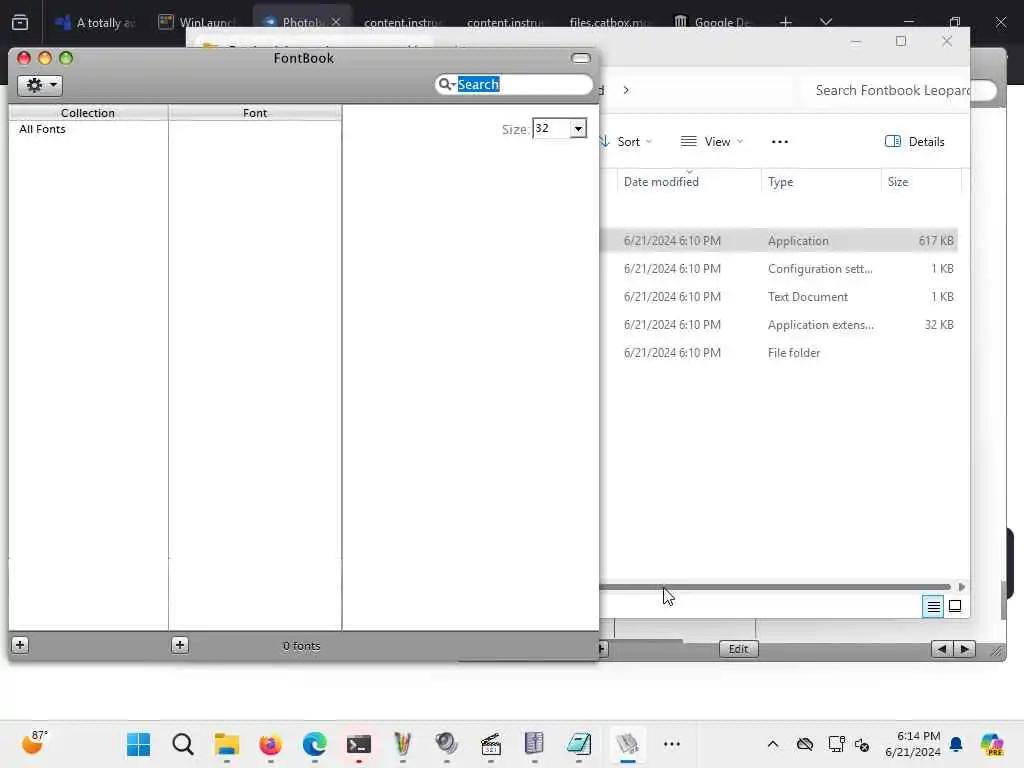Click the magnifier icon in FontBook search

(445, 84)
